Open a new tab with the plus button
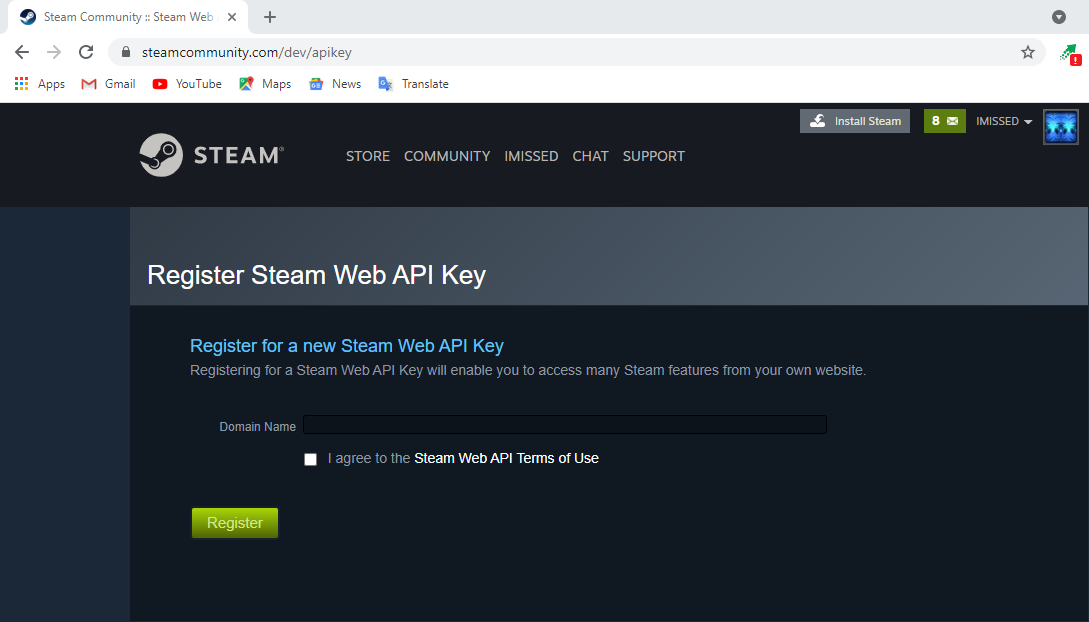This screenshot has width=1089, height=622. 270,17
